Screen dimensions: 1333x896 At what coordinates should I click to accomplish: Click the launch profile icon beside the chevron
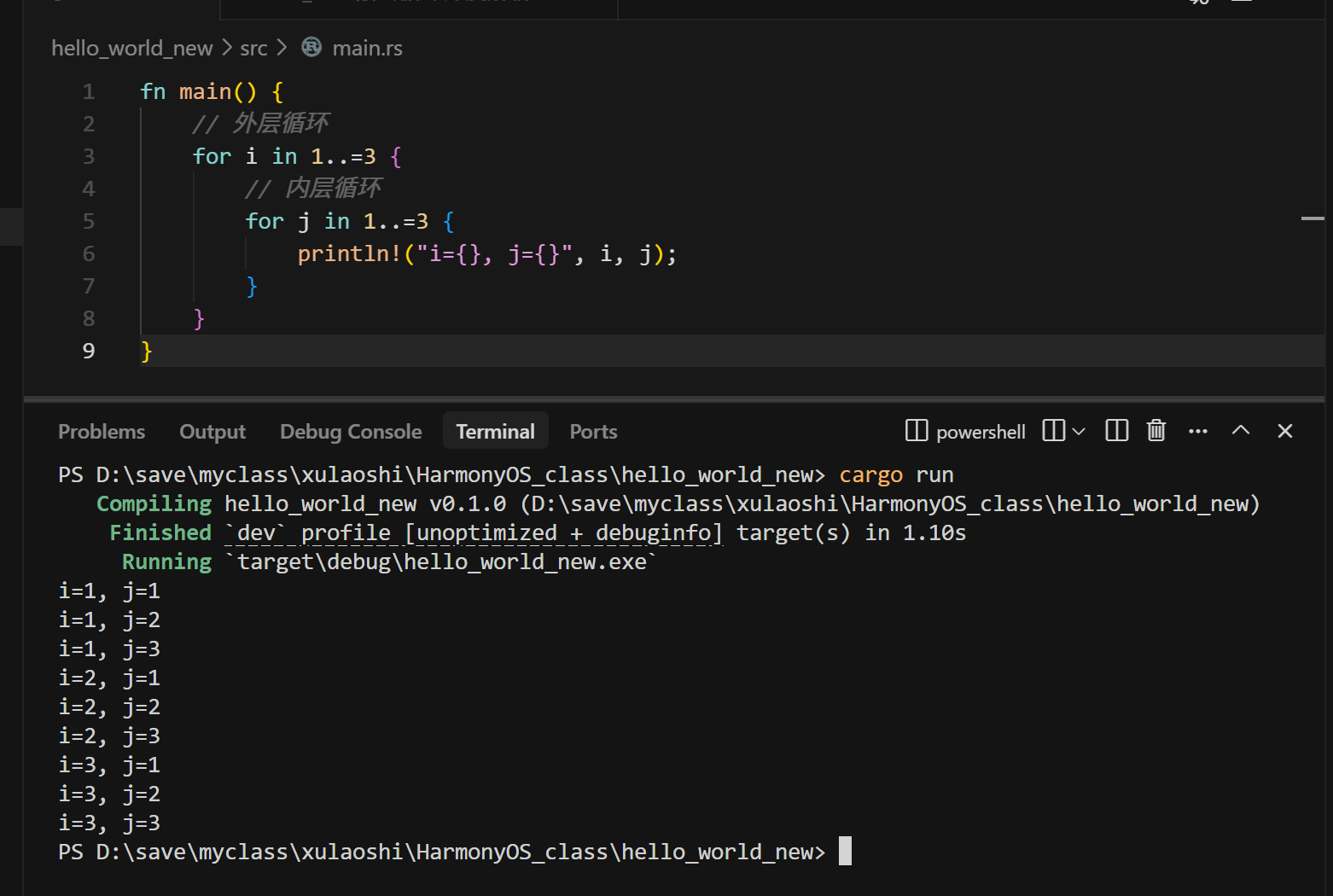tap(1054, 431)
